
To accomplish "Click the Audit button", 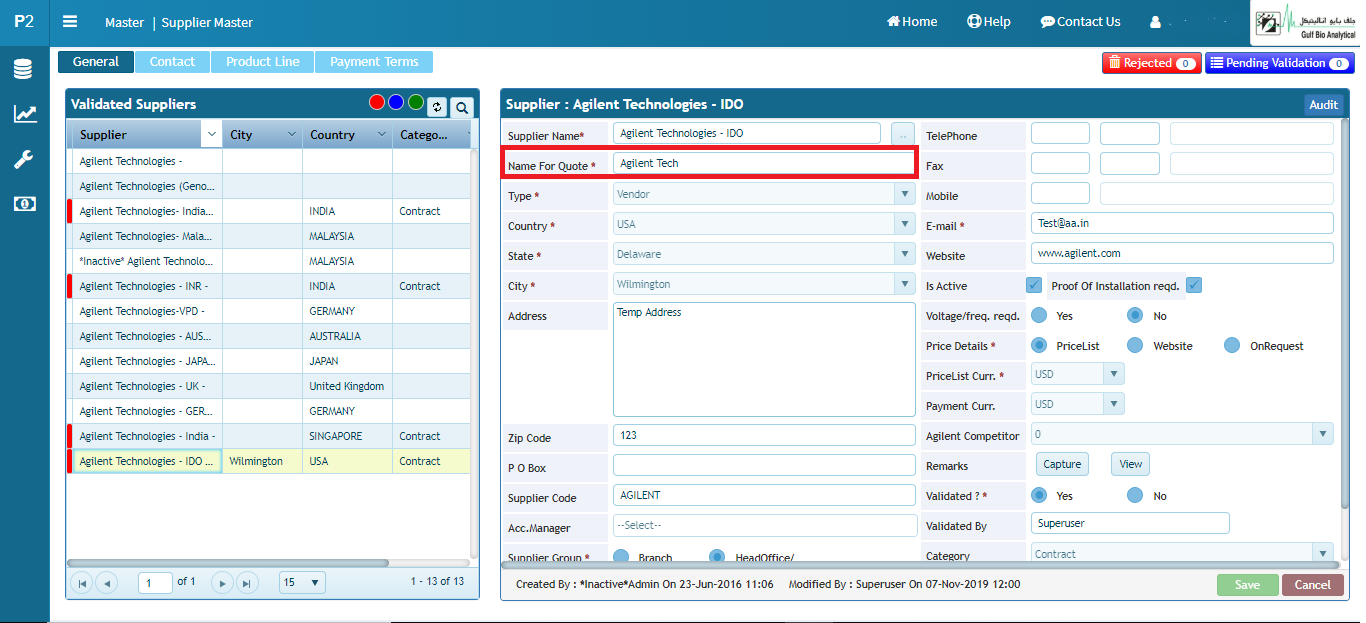I will pyautogui.click(x=1323, y=105).
